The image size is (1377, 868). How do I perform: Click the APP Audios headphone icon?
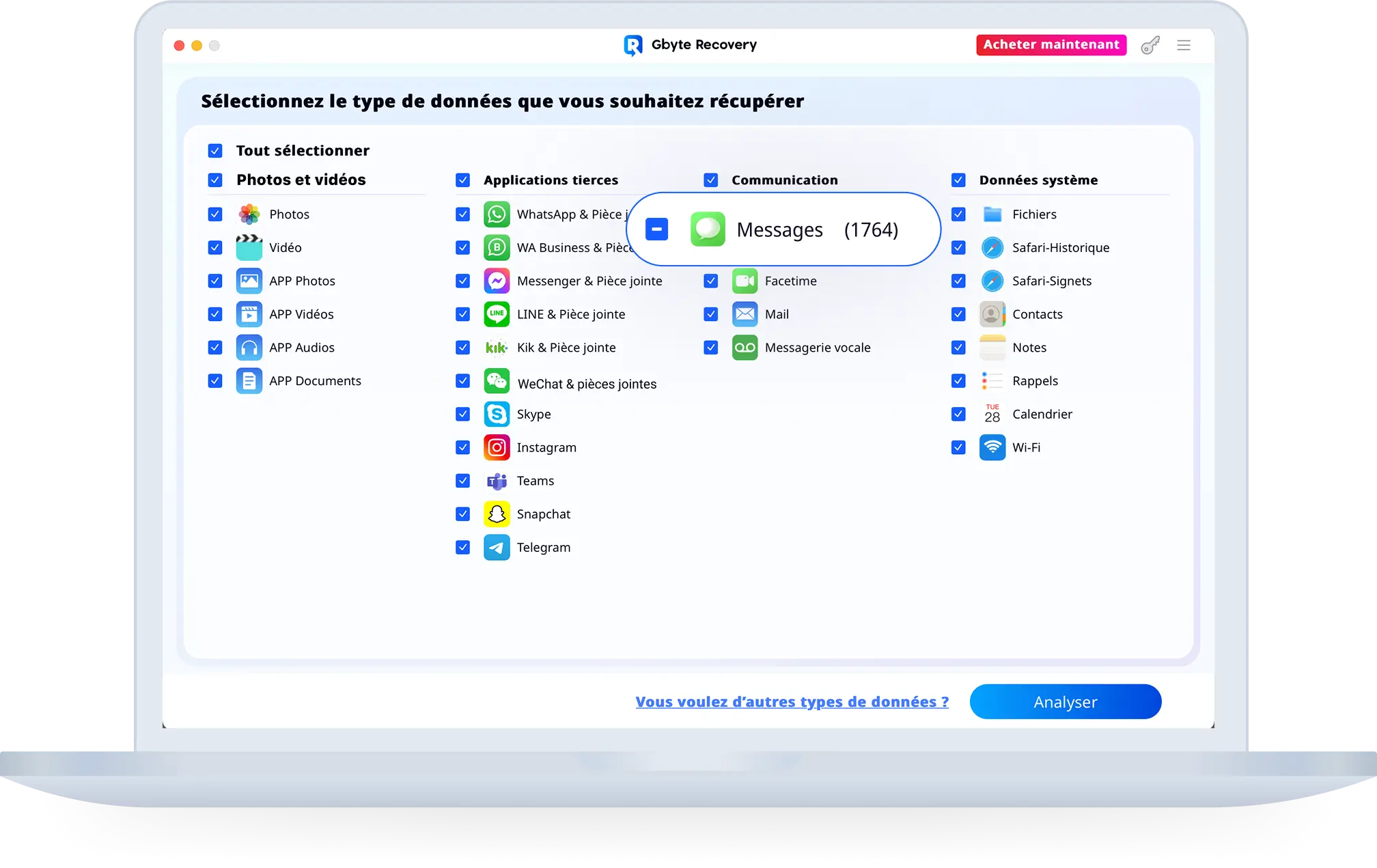(x=249, y=348)
